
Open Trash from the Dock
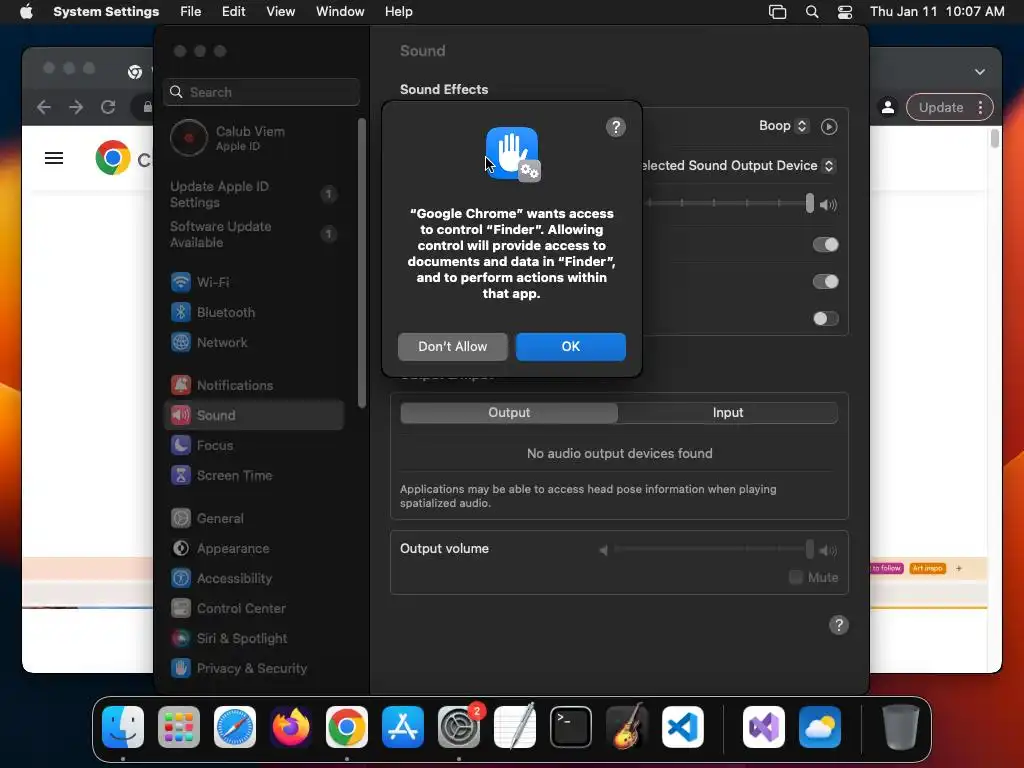(901, 727)
